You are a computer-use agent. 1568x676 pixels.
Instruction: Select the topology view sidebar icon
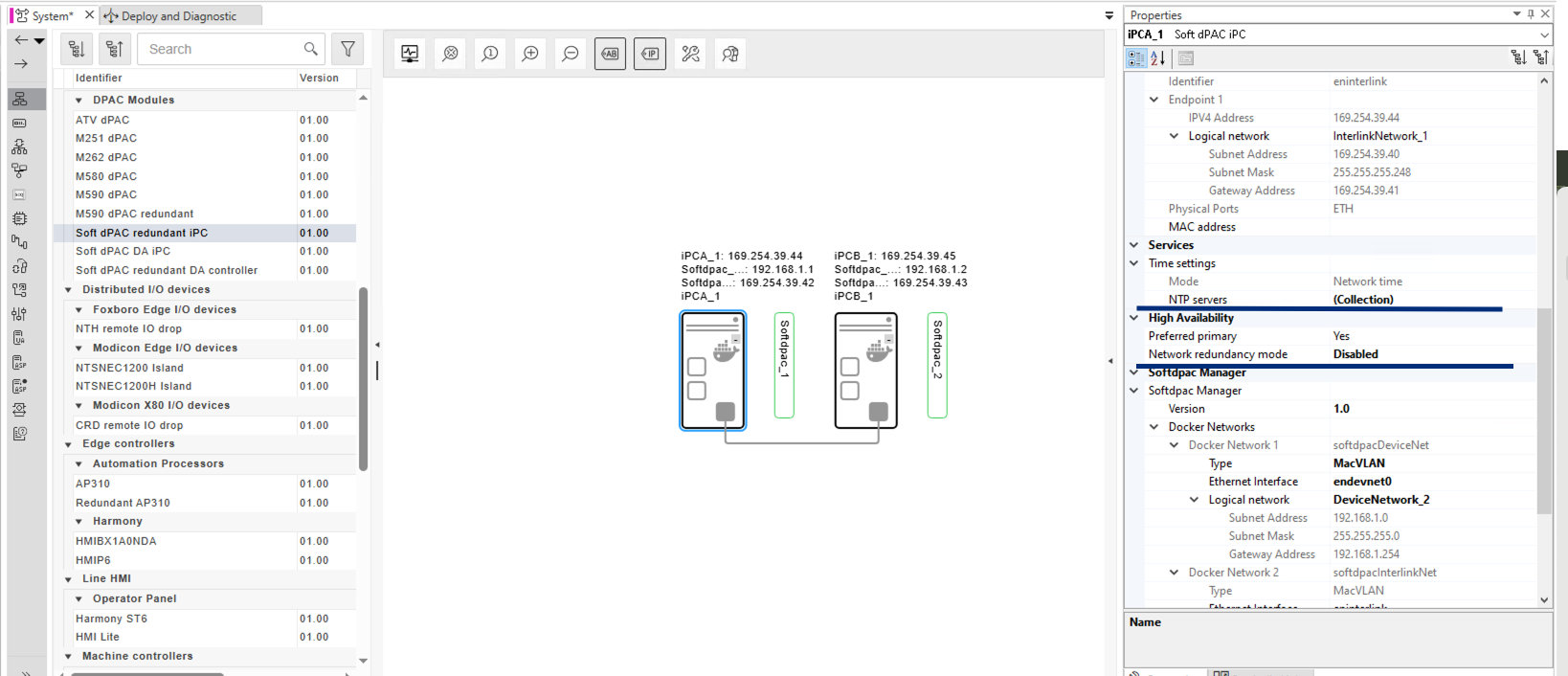(x=20, y=99)
